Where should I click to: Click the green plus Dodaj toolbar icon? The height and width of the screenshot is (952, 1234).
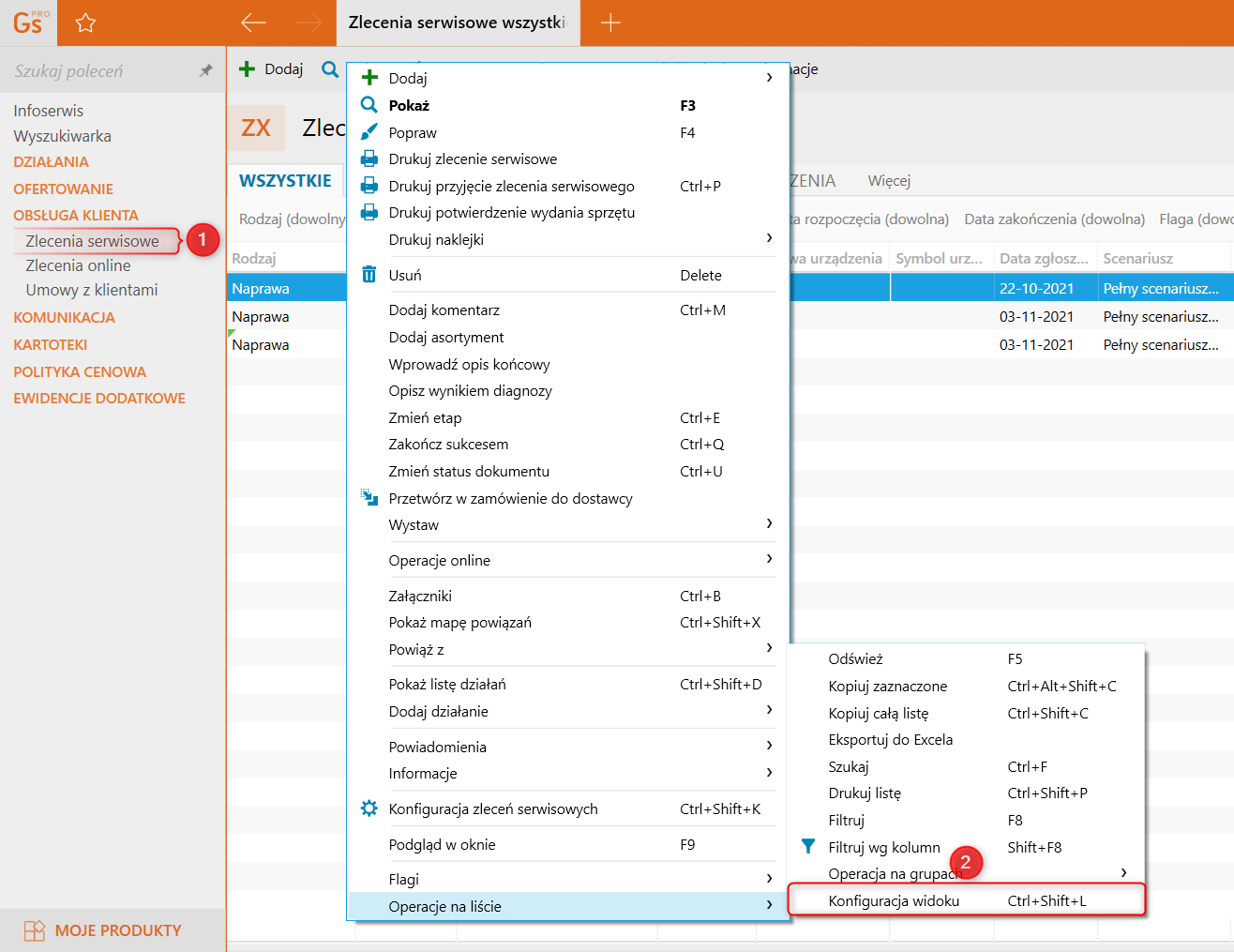point(248,68)
